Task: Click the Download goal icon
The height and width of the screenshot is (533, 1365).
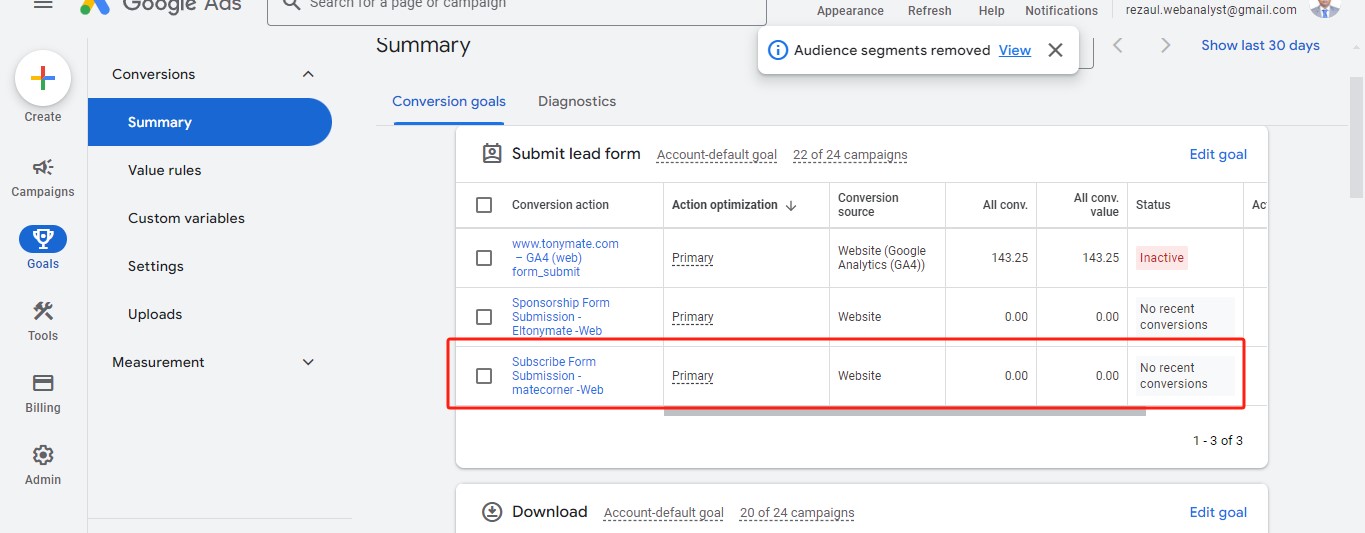Action: pos(492,512)
